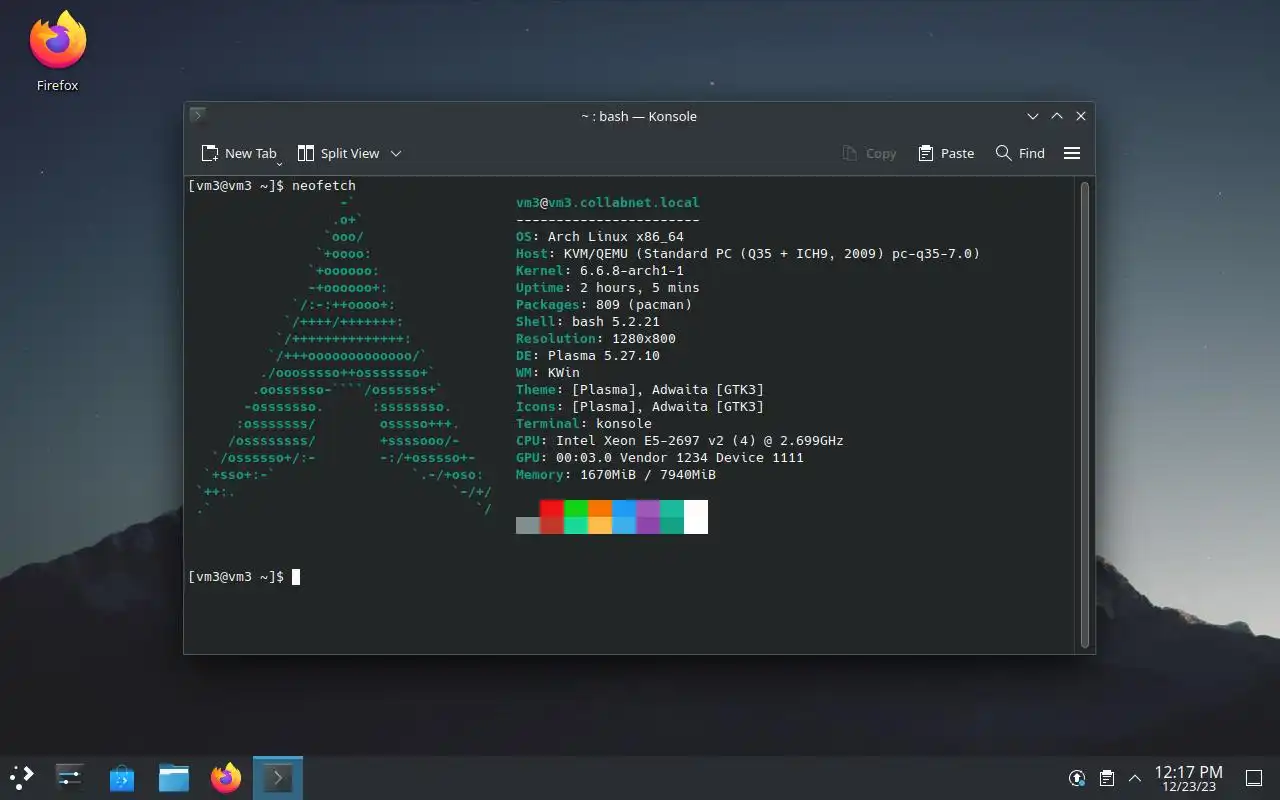Click the 'Arch Linux x86_64' OS text
The width and height of the screenshot is (1280, 800).
tap(616, 237)
